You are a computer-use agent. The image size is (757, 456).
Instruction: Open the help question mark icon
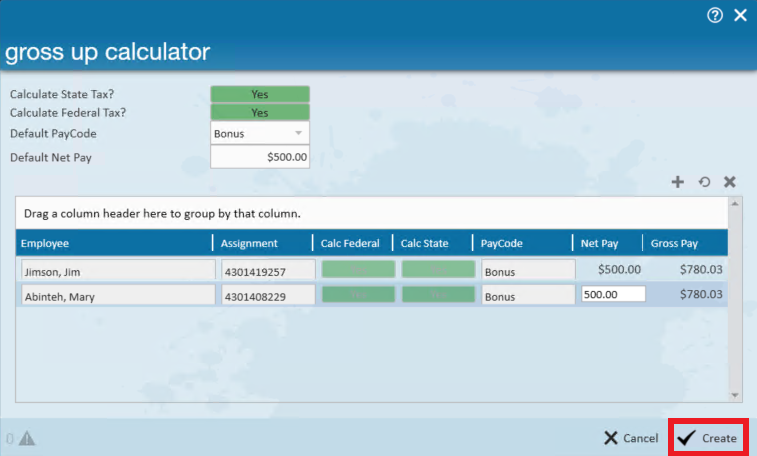tap(715, 15)
